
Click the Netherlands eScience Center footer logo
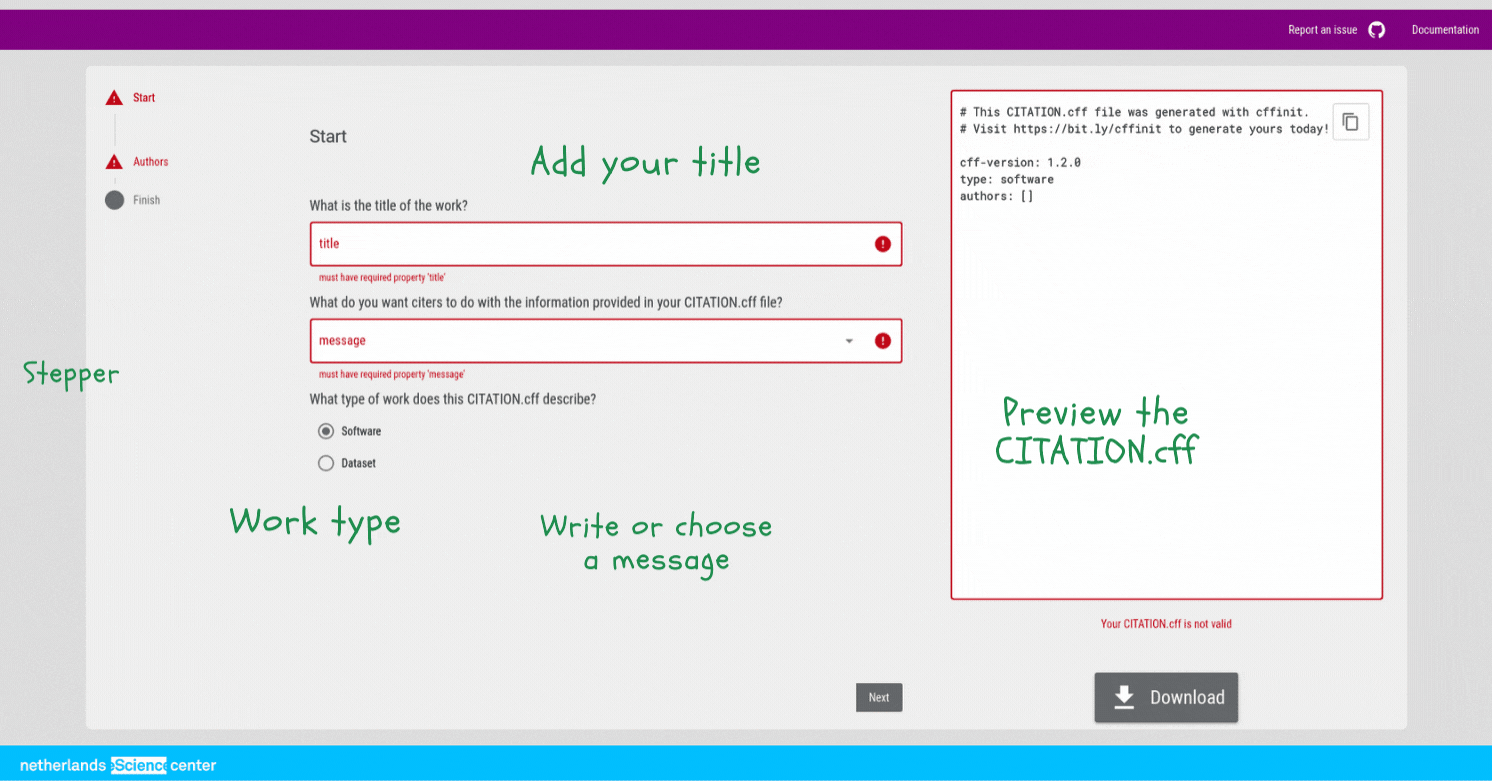point(116,765)
